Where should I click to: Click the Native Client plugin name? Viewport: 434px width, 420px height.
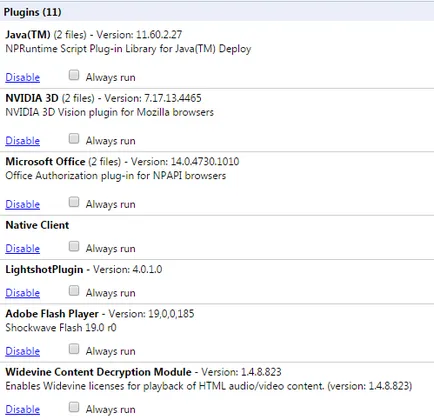tap(37, 225)
